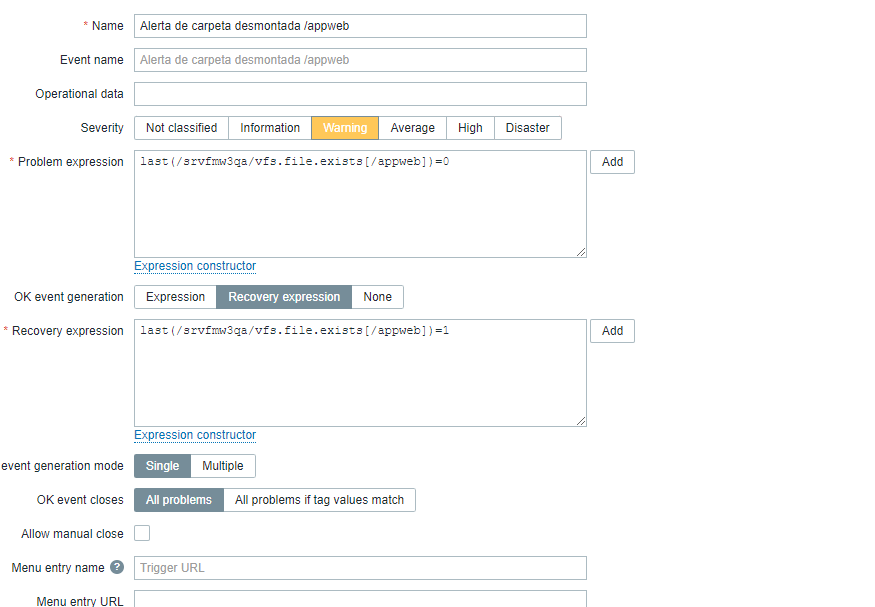Click Add next to Problem expression
The width and height of the screenshot is (875, 607).
612,162
